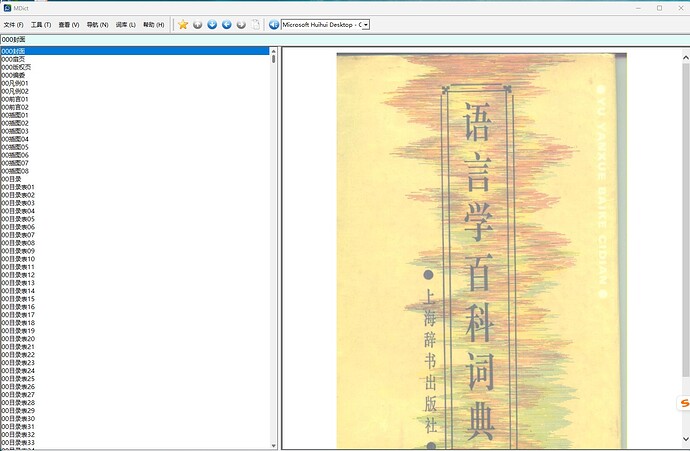Viewport: 690px width, 451px height.
Task: Click the grey up-arrow previous entry icon
Action: [x=198, y=24]
